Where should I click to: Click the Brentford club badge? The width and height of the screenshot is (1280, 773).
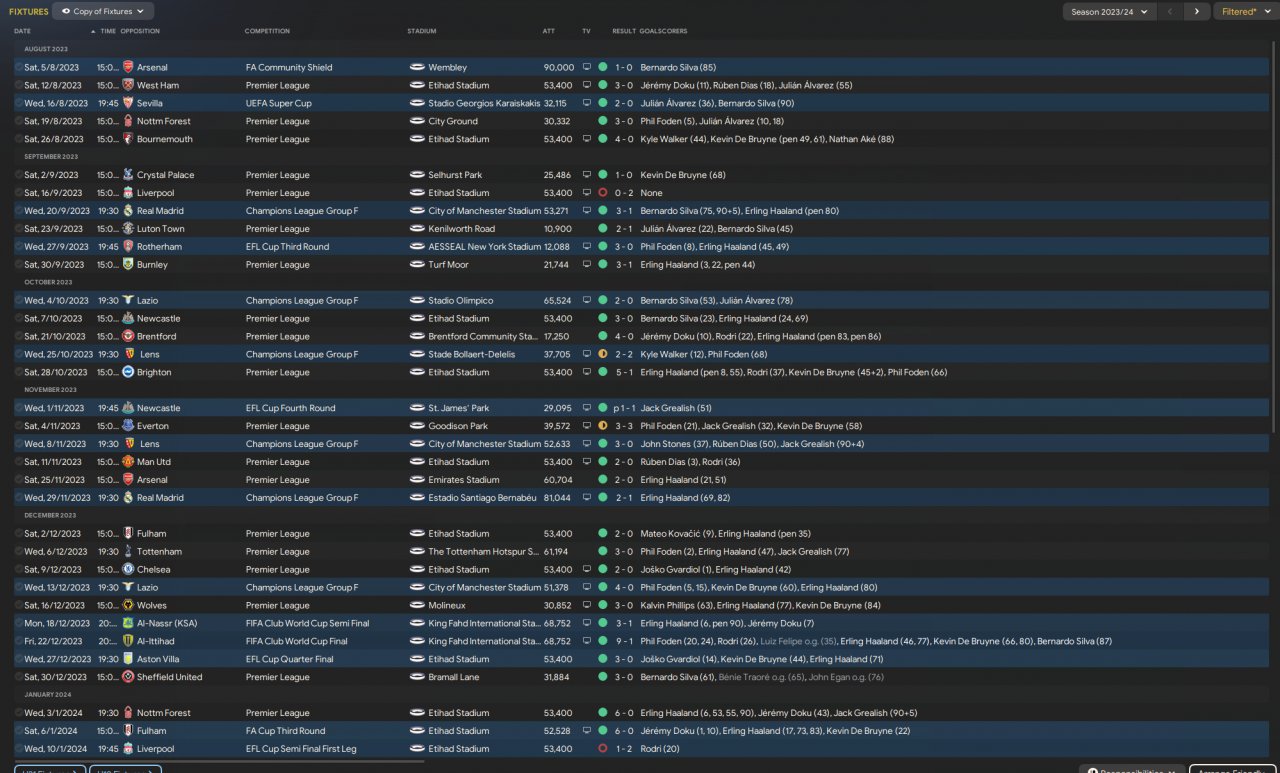tap(128, 337)
